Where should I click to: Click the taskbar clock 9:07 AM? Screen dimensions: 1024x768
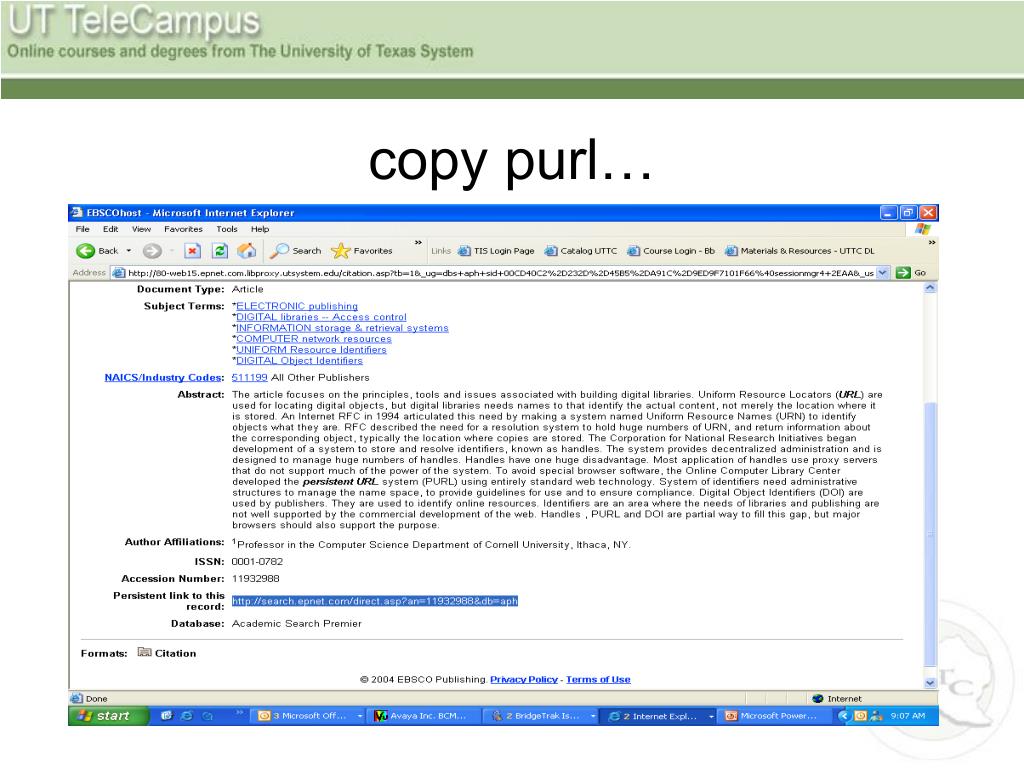(x=908, y=716)
